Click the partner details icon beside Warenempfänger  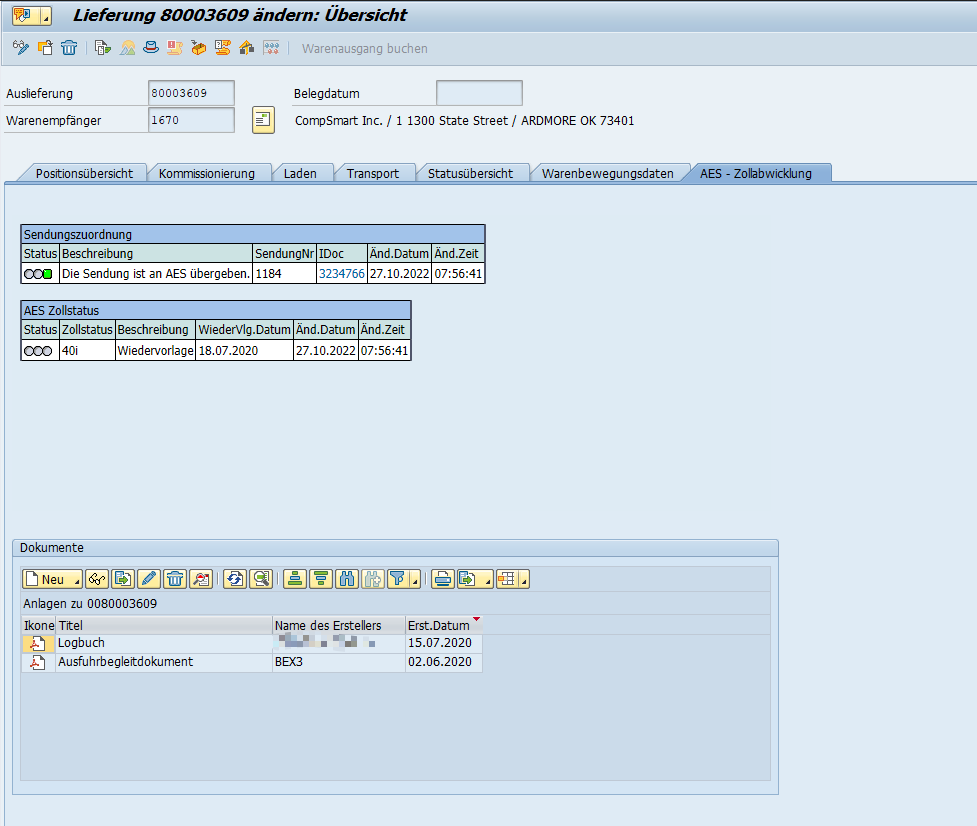[x=262, y=120]
